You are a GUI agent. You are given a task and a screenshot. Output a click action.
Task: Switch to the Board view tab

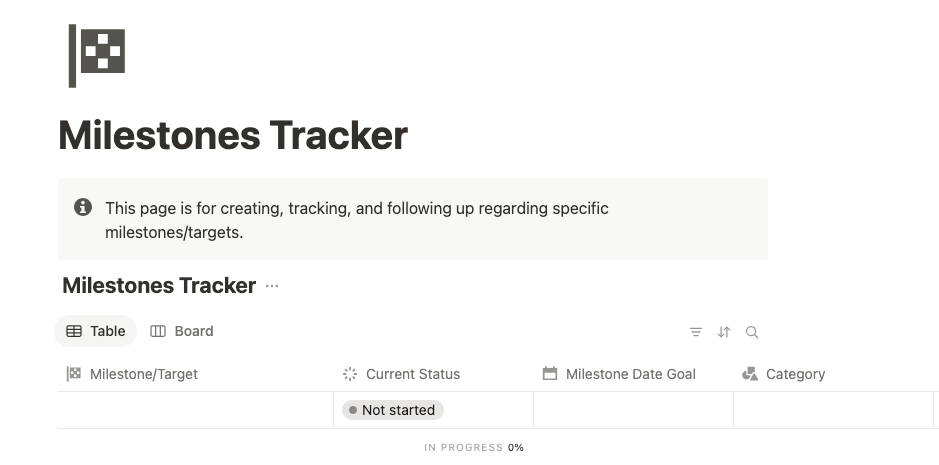pyautogui.click(x=182, y=331)
